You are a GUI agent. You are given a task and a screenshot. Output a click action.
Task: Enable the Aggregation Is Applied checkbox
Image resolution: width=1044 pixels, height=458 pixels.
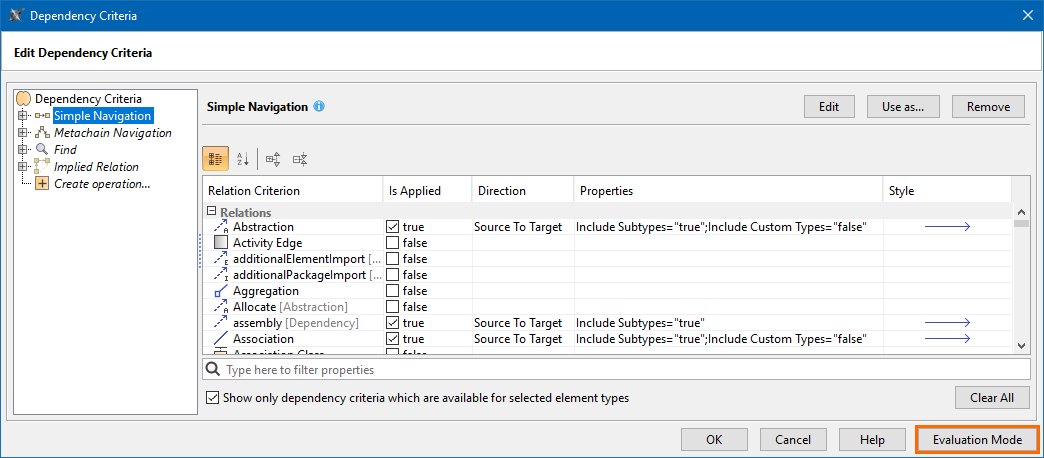(x=393, y=291)
